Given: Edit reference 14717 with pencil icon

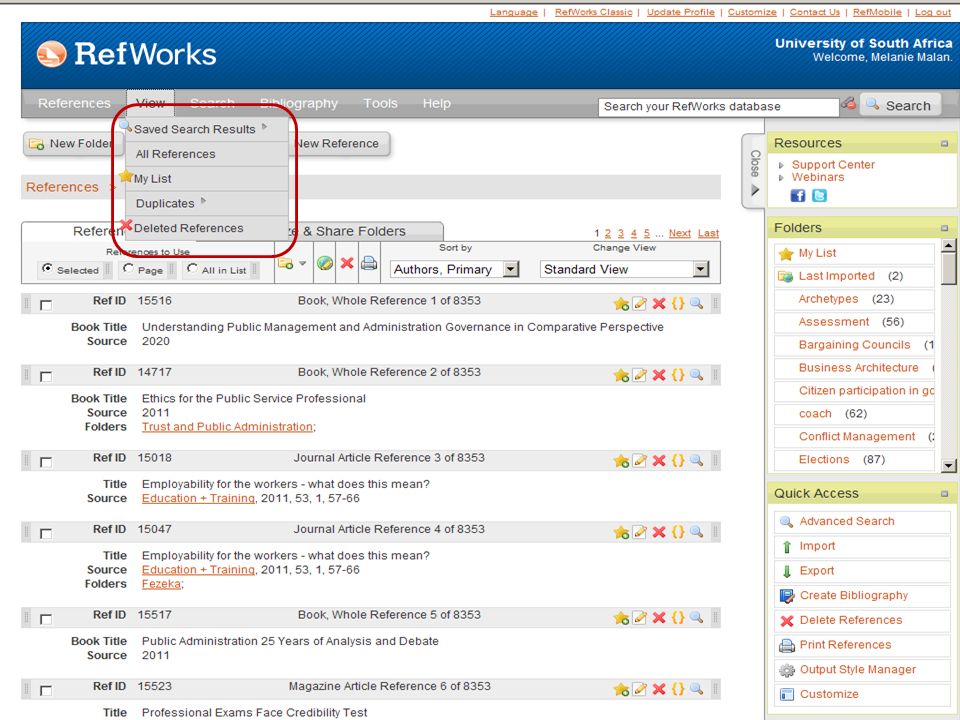Looking at the screenshot, I should pos(640,375).
